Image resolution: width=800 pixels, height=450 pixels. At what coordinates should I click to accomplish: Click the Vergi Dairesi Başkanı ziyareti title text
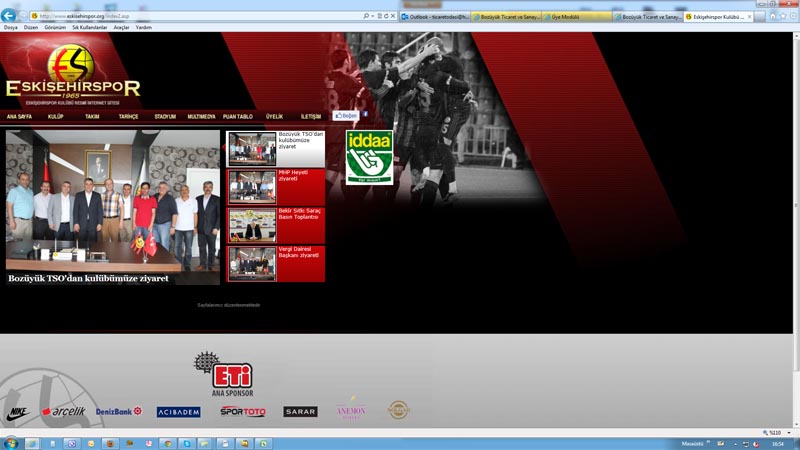click(298, 252)
